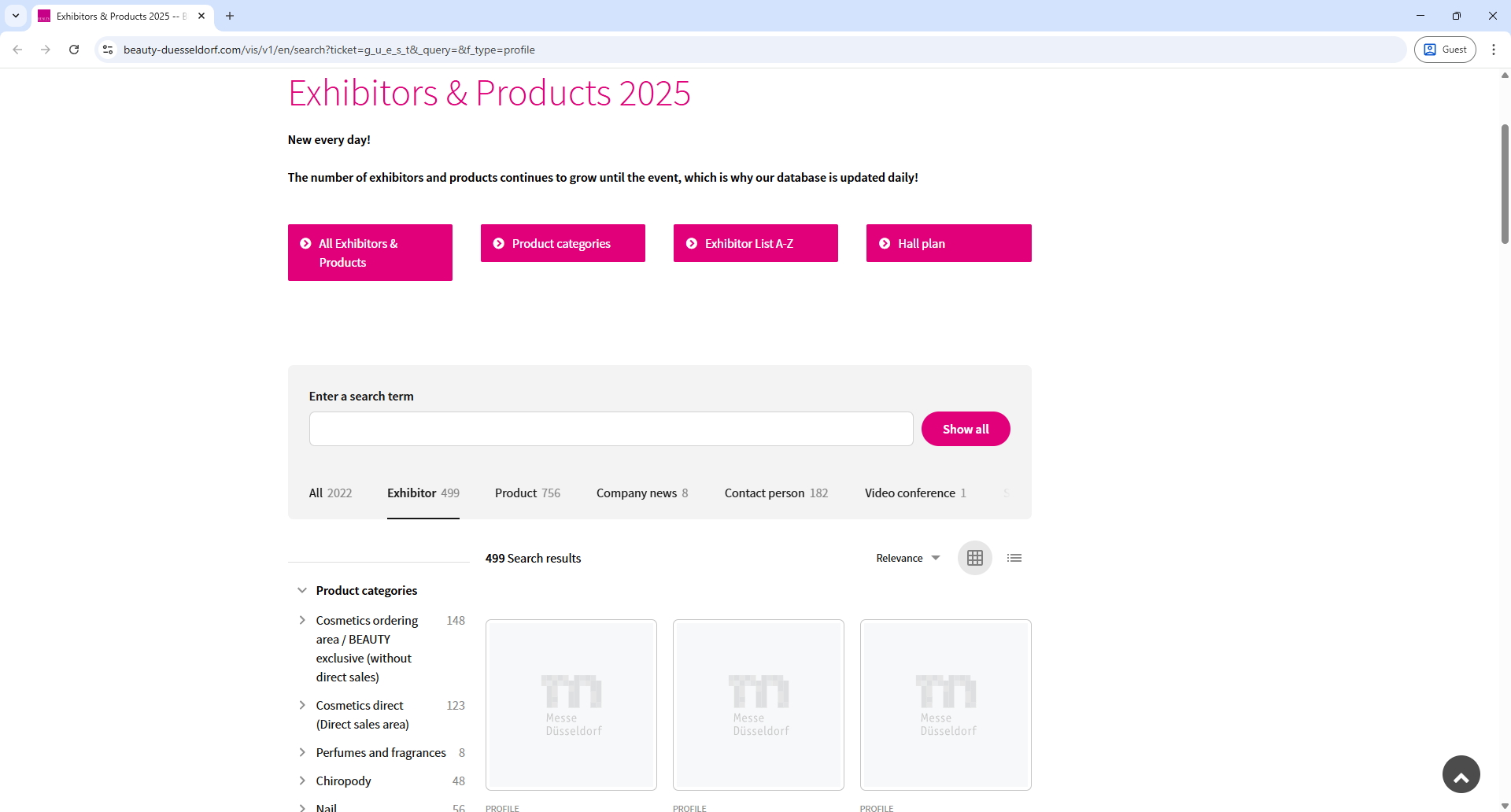Collapse the Product categories filter section
This screenshot has width=1511, height=812.
pos(302,589)
